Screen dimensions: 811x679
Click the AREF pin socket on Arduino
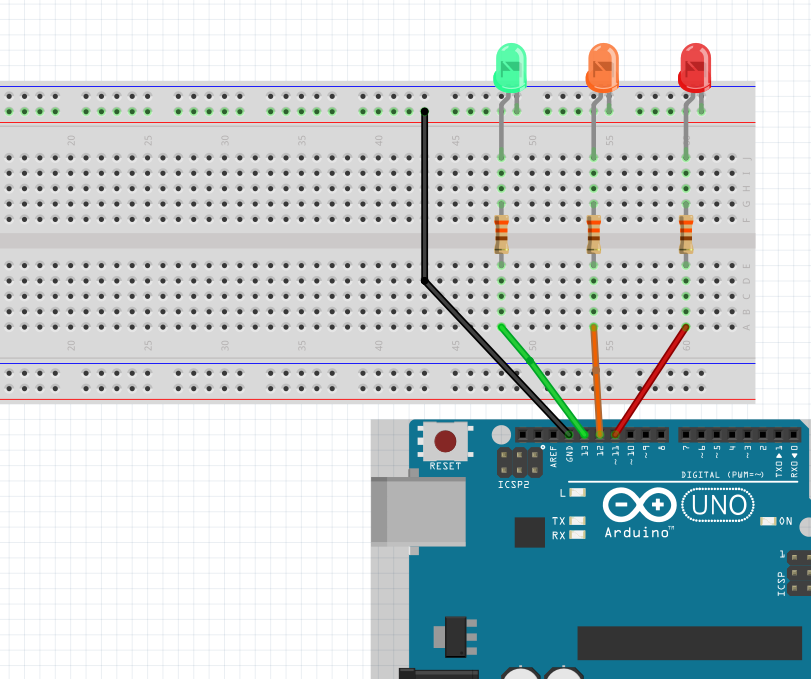[x=554, y=434]
